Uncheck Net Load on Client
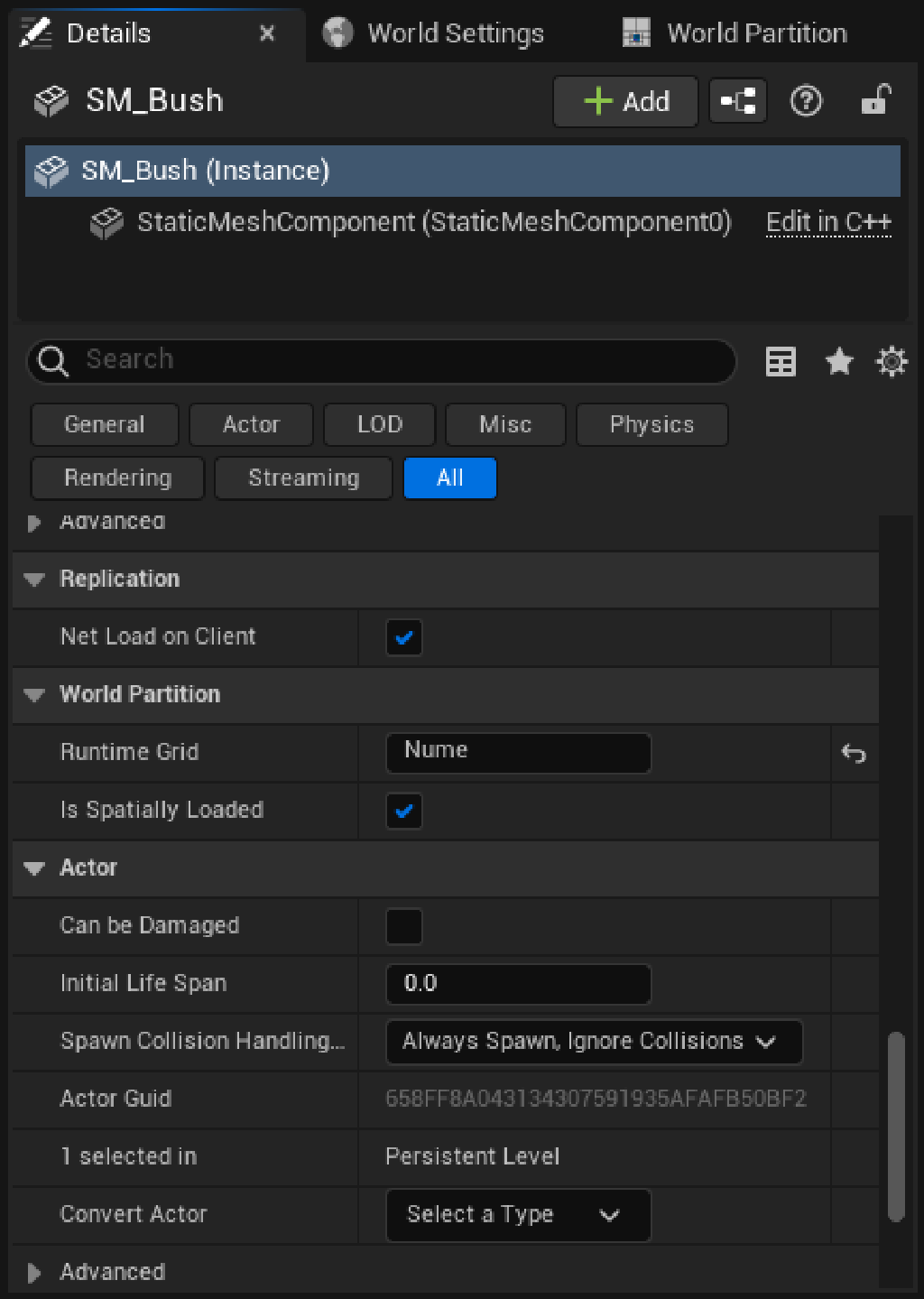Screen dimensions: 924x1299 403,637
